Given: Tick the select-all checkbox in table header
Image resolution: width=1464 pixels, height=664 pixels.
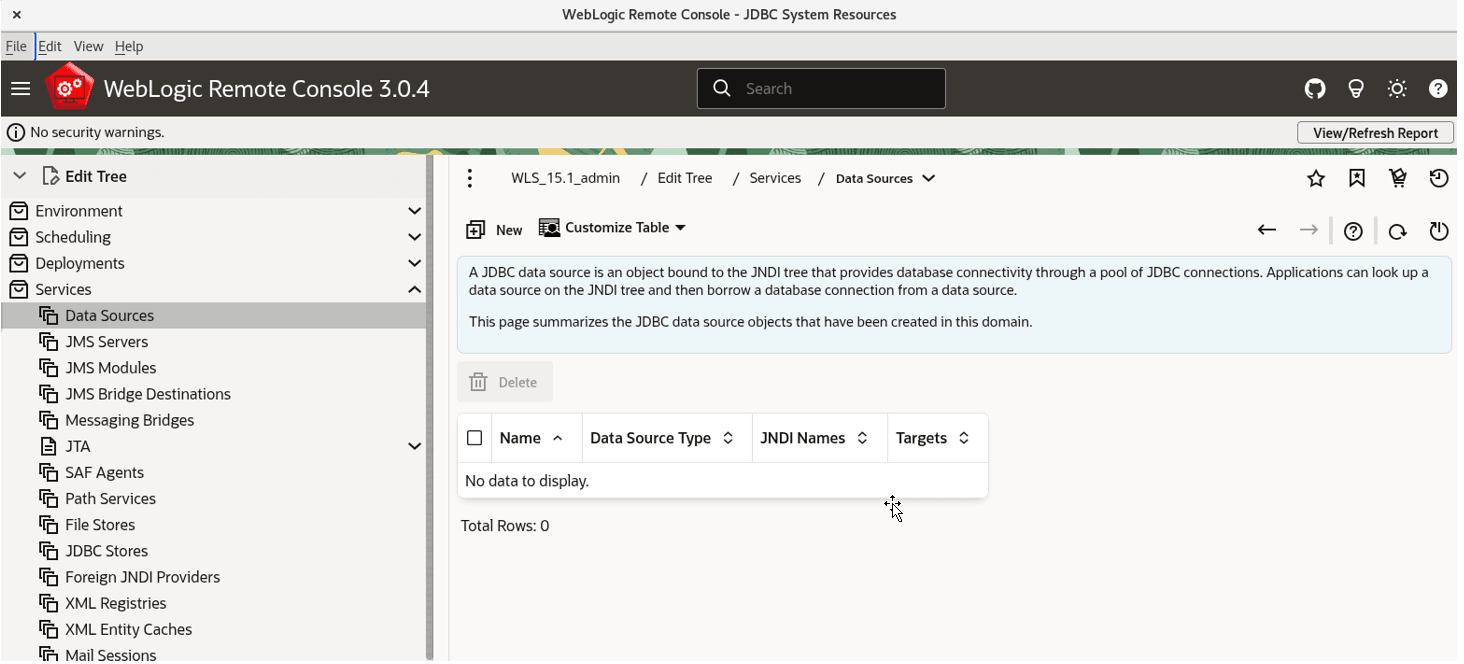Looking at the screenshot, I should pos(475,438).
